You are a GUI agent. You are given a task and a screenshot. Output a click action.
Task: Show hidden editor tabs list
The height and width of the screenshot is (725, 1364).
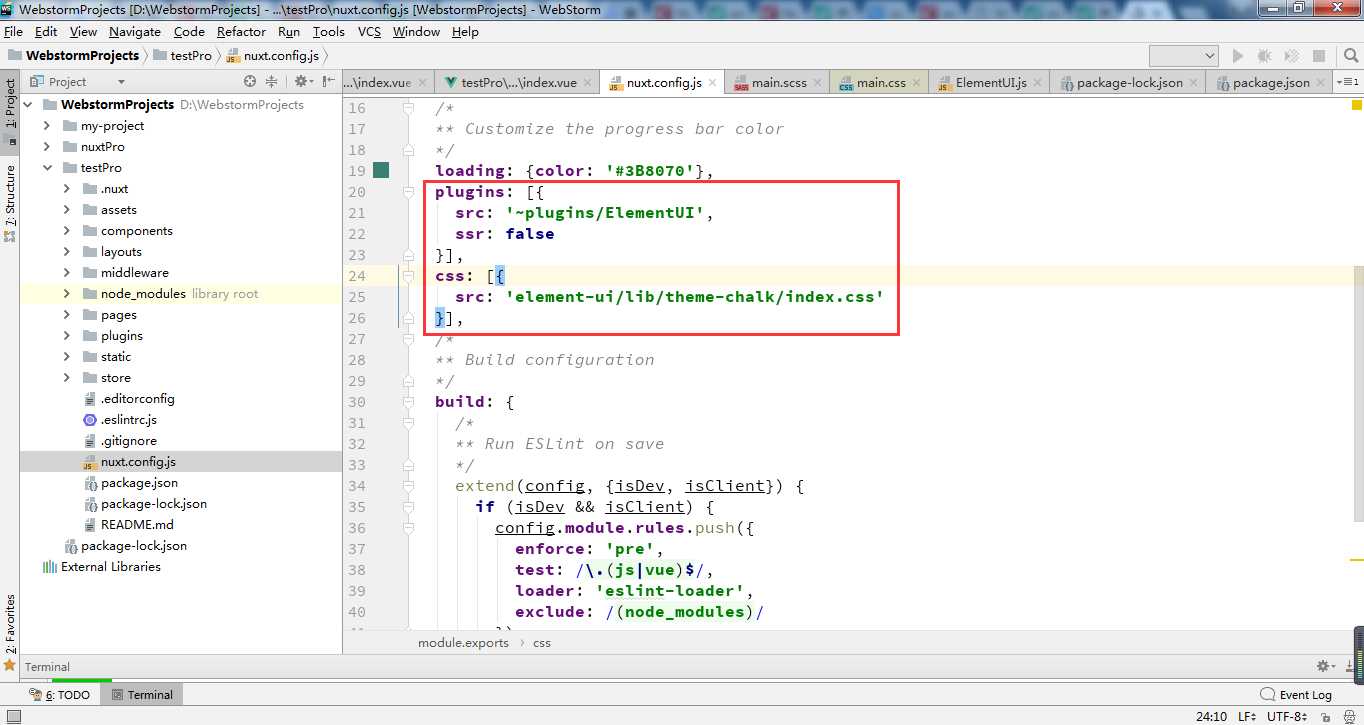click(x=1348, y=83)
